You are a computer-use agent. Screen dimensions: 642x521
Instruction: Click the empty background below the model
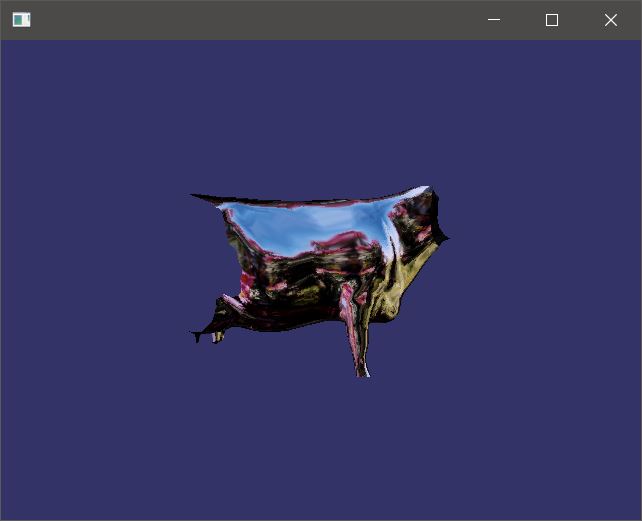(320, 450)
